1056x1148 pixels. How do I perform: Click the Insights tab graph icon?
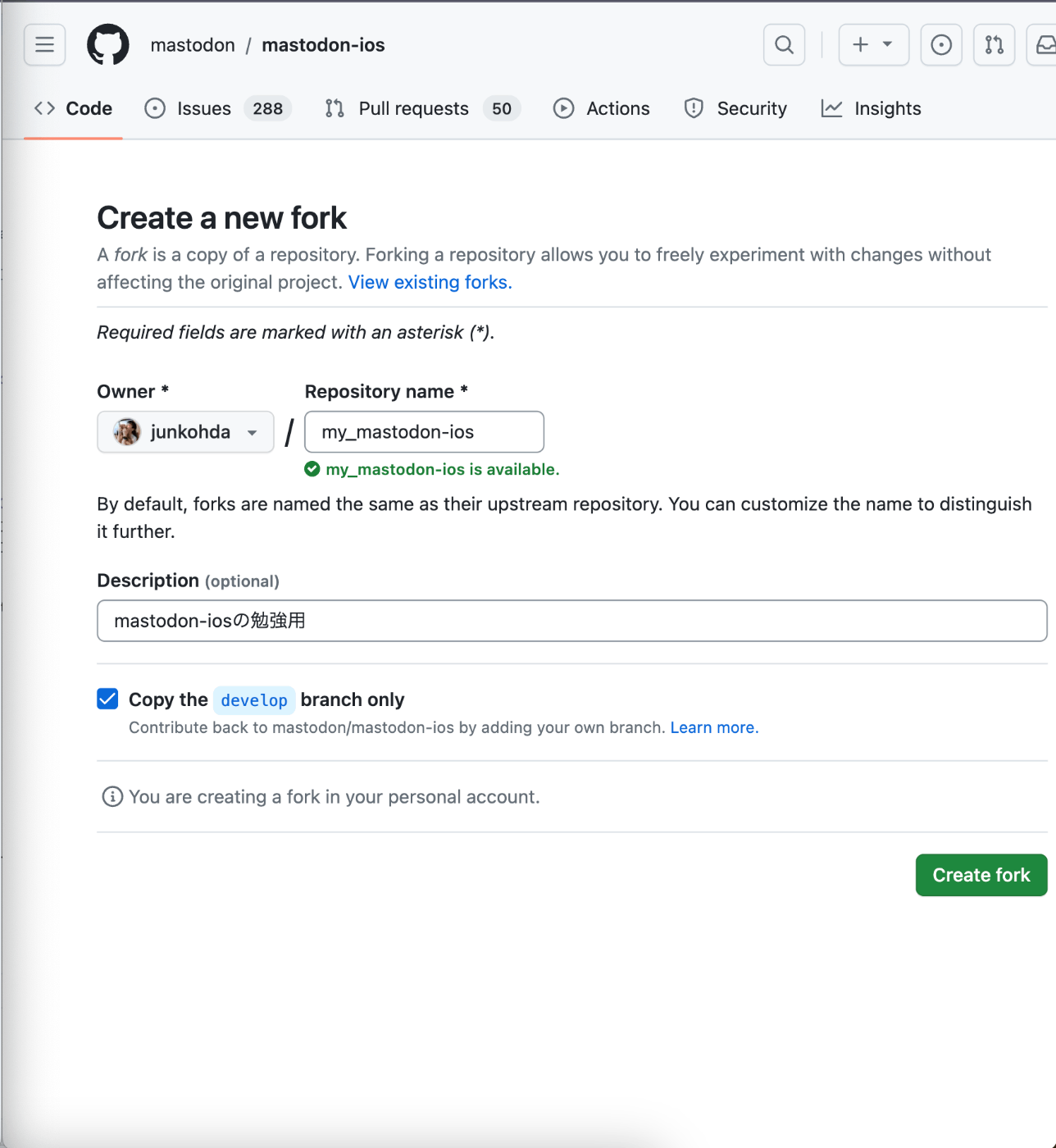831,108
